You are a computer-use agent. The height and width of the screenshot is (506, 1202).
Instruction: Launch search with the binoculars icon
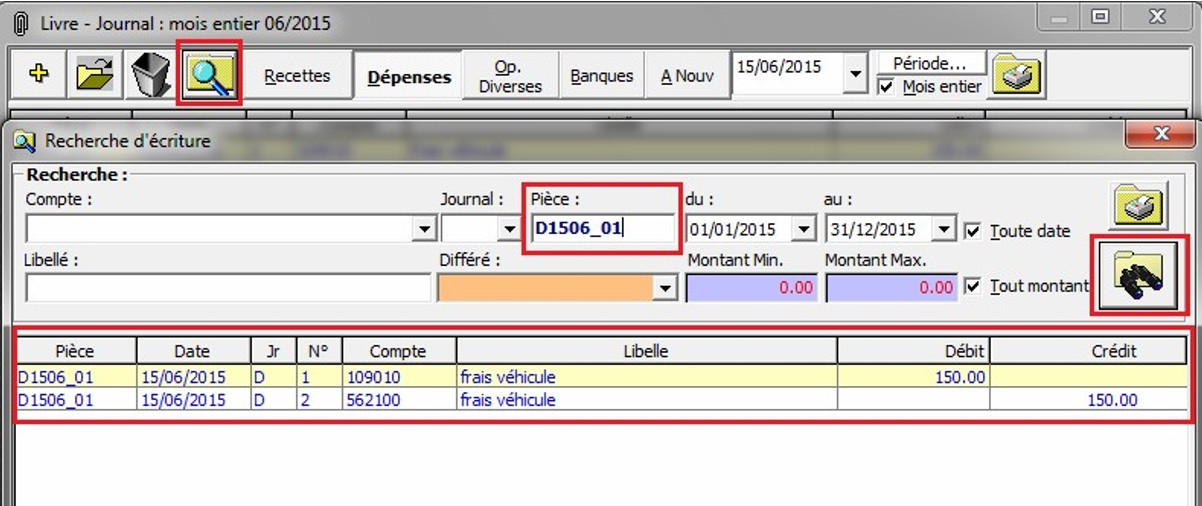(x=1138, y=276)
